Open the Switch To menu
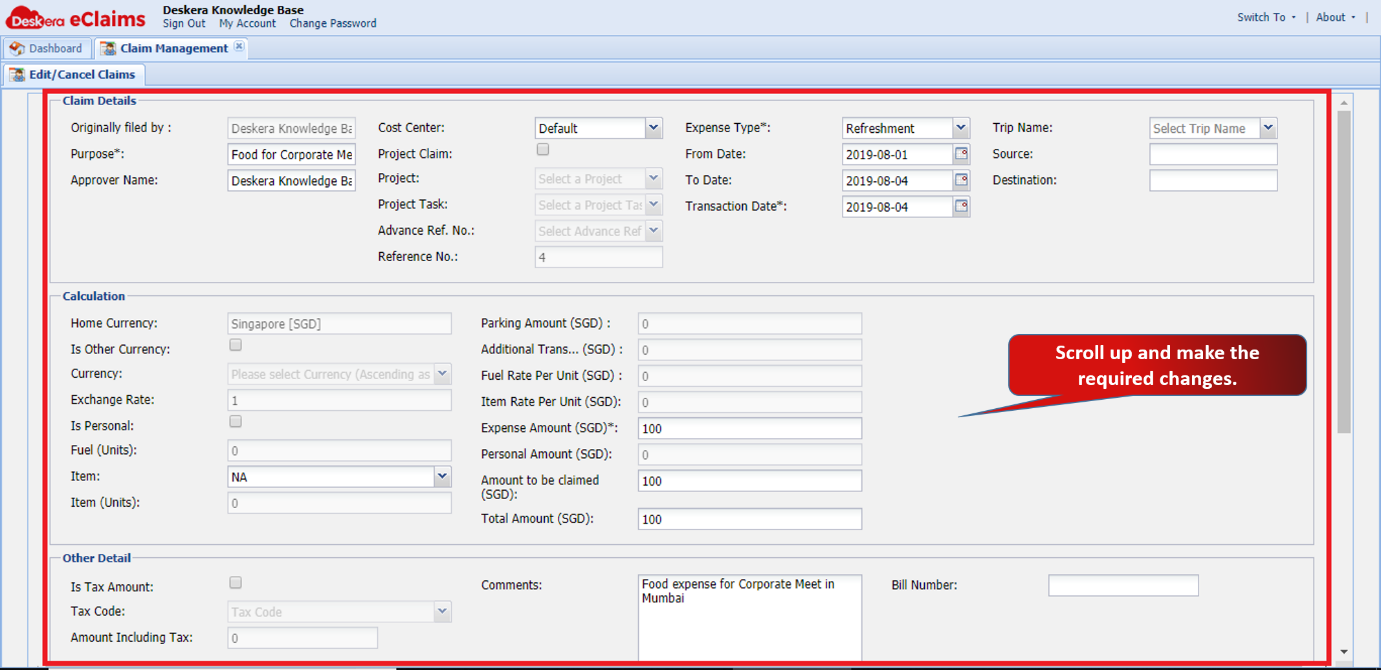This screenshot has width=1381, height=670. 1266,17
